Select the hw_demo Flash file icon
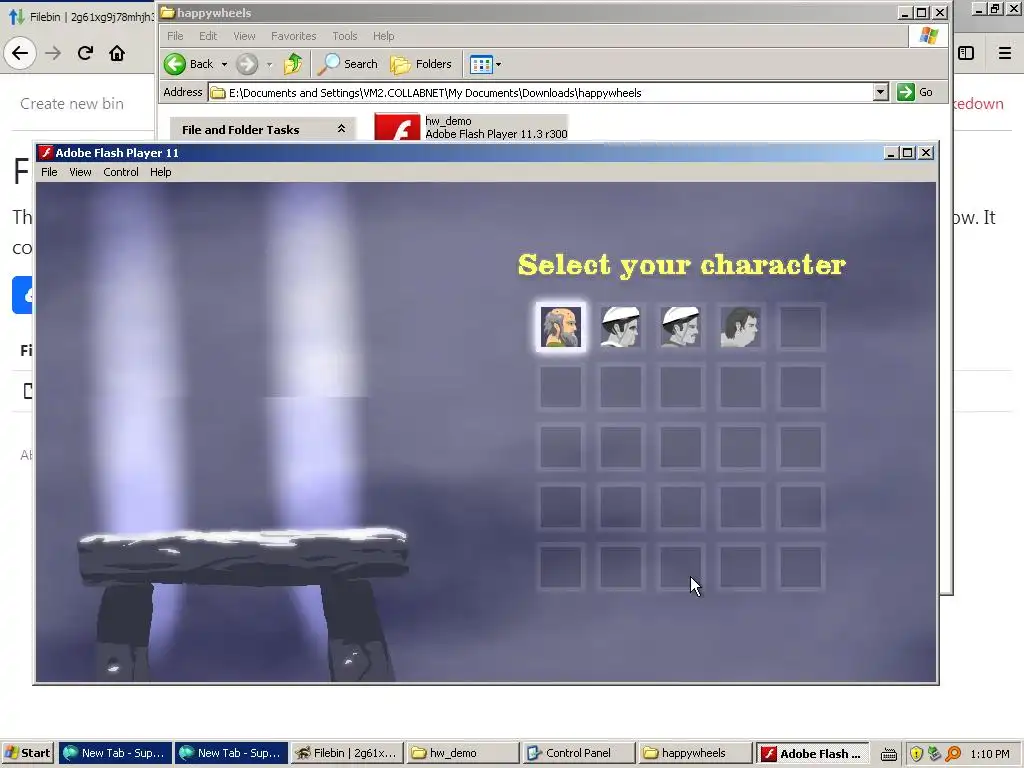 pyautogui.click(x=396, y=127)
